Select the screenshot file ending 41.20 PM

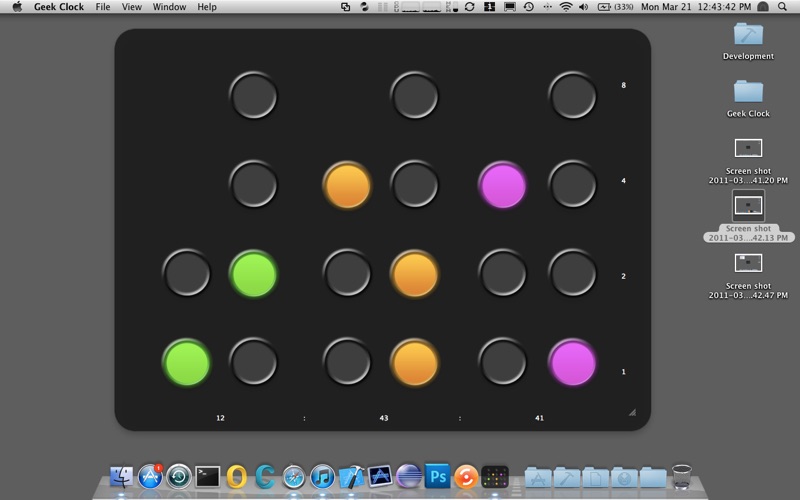pos(748,148)
